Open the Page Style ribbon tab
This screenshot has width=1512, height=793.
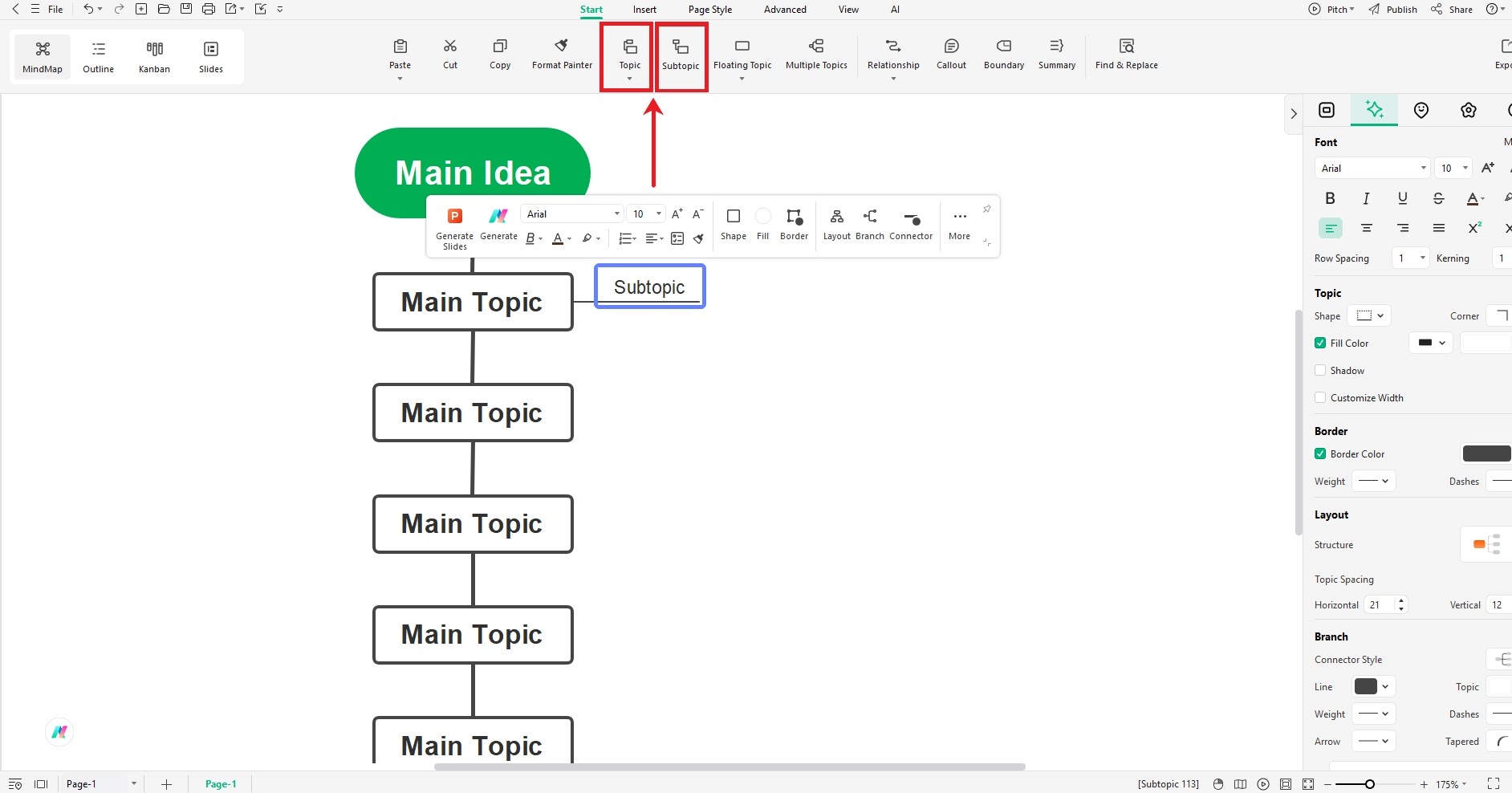(710, 10)
